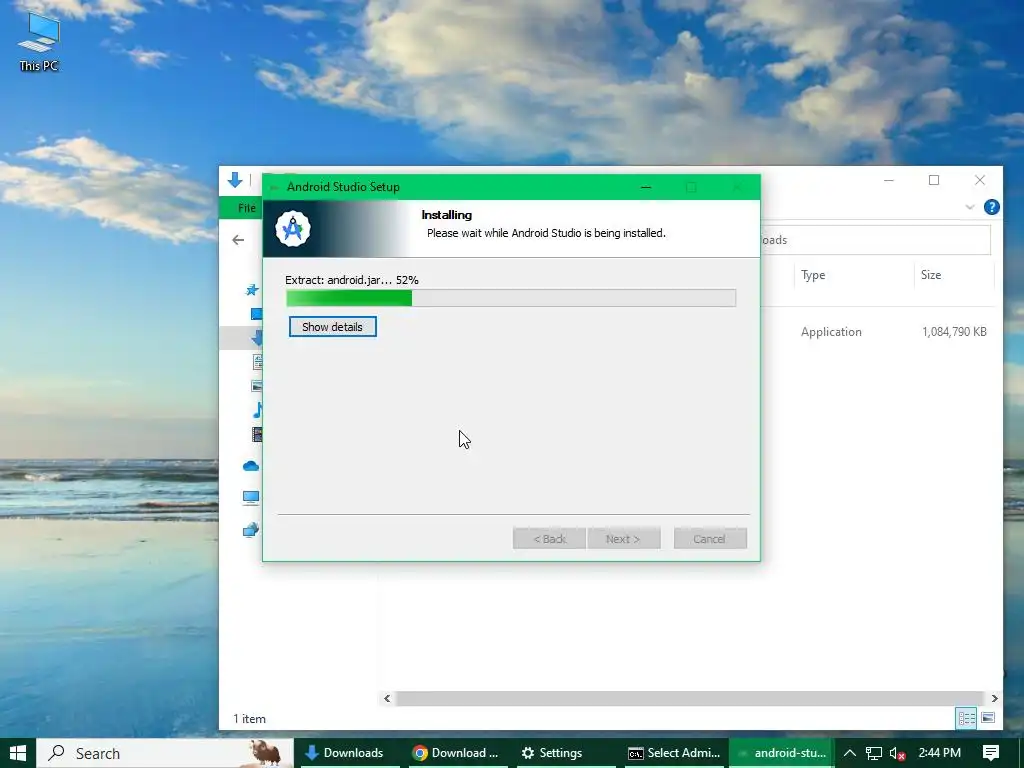1024x768 pixels.
Task: Minimize the Android Studio Setup window
Action: 646,187
